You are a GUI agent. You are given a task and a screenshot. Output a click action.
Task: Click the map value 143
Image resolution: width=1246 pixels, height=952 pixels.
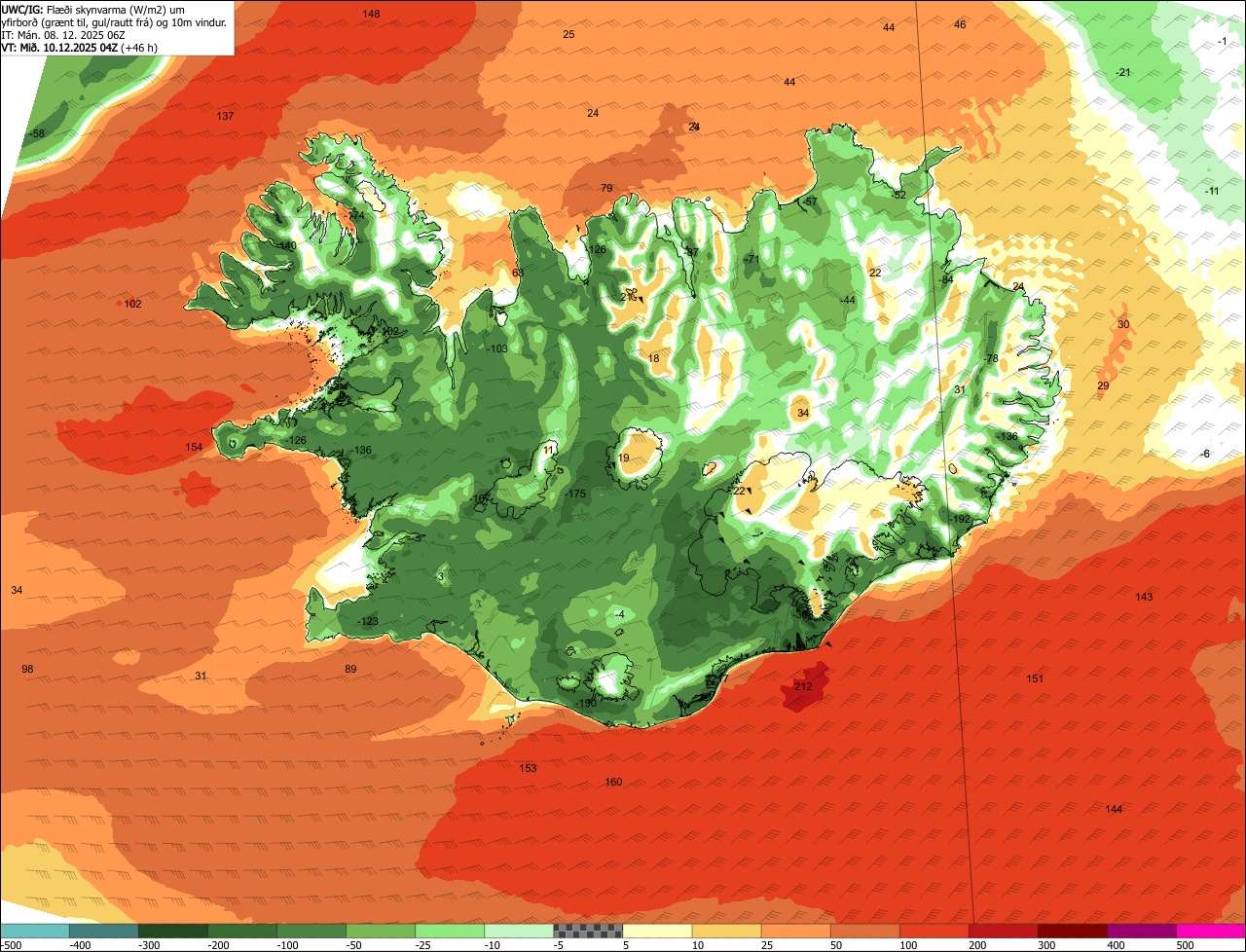(1144, 597)
